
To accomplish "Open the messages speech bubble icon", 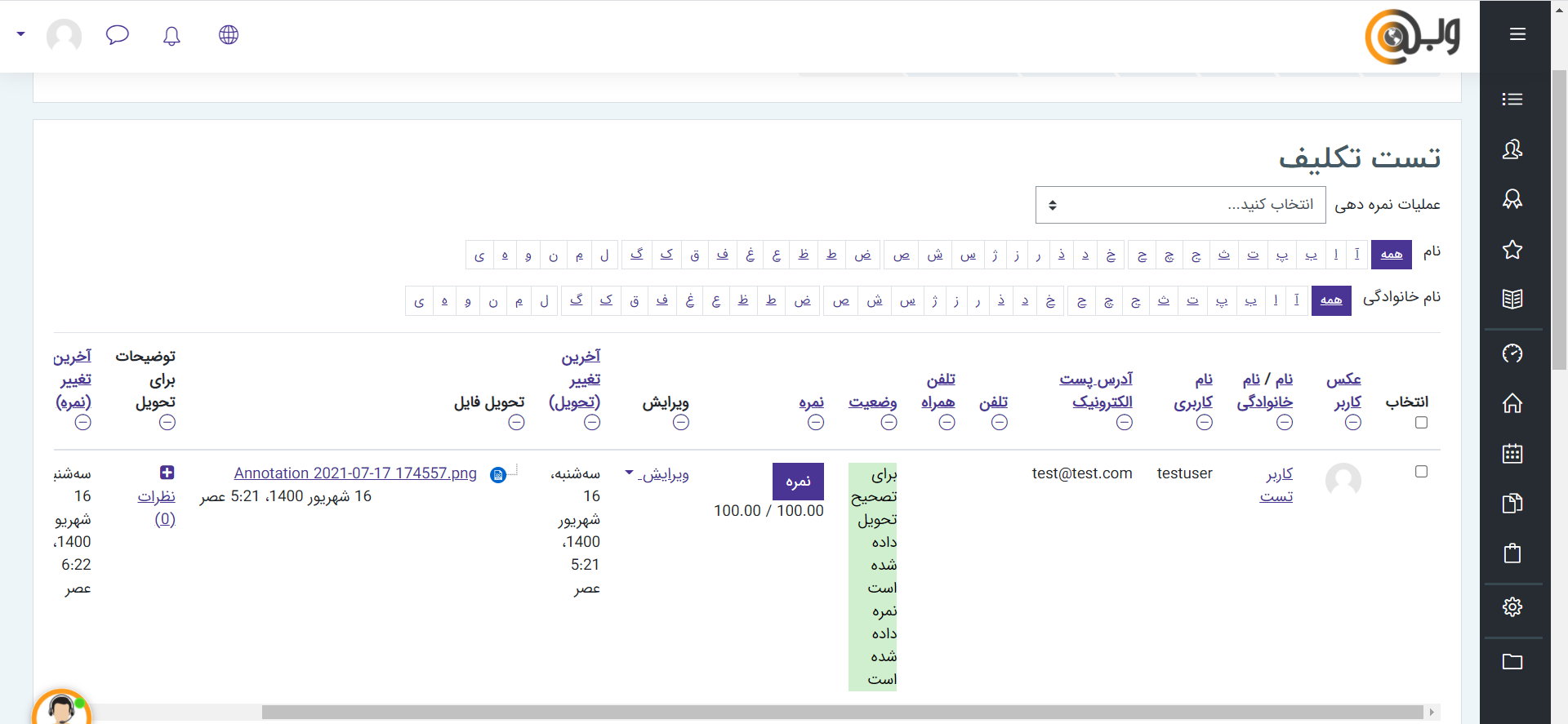I will tap(118, 35).
